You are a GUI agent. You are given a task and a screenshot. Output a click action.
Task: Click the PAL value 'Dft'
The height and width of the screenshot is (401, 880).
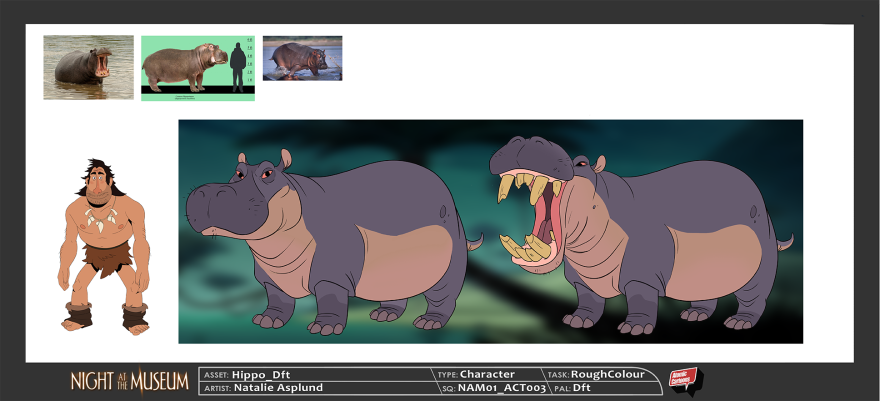(x=581, y=388)
